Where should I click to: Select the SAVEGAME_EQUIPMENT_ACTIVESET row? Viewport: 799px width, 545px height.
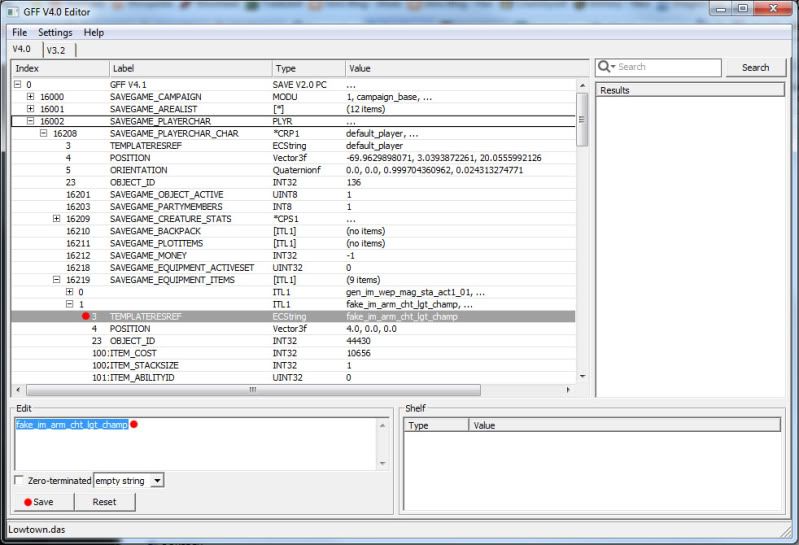tap(294, 267)
